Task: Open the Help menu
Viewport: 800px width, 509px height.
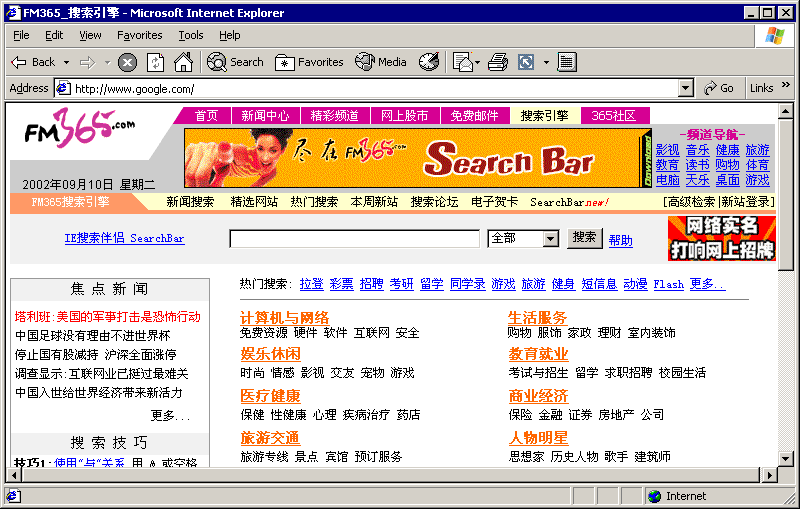Action: click(230, 35)
